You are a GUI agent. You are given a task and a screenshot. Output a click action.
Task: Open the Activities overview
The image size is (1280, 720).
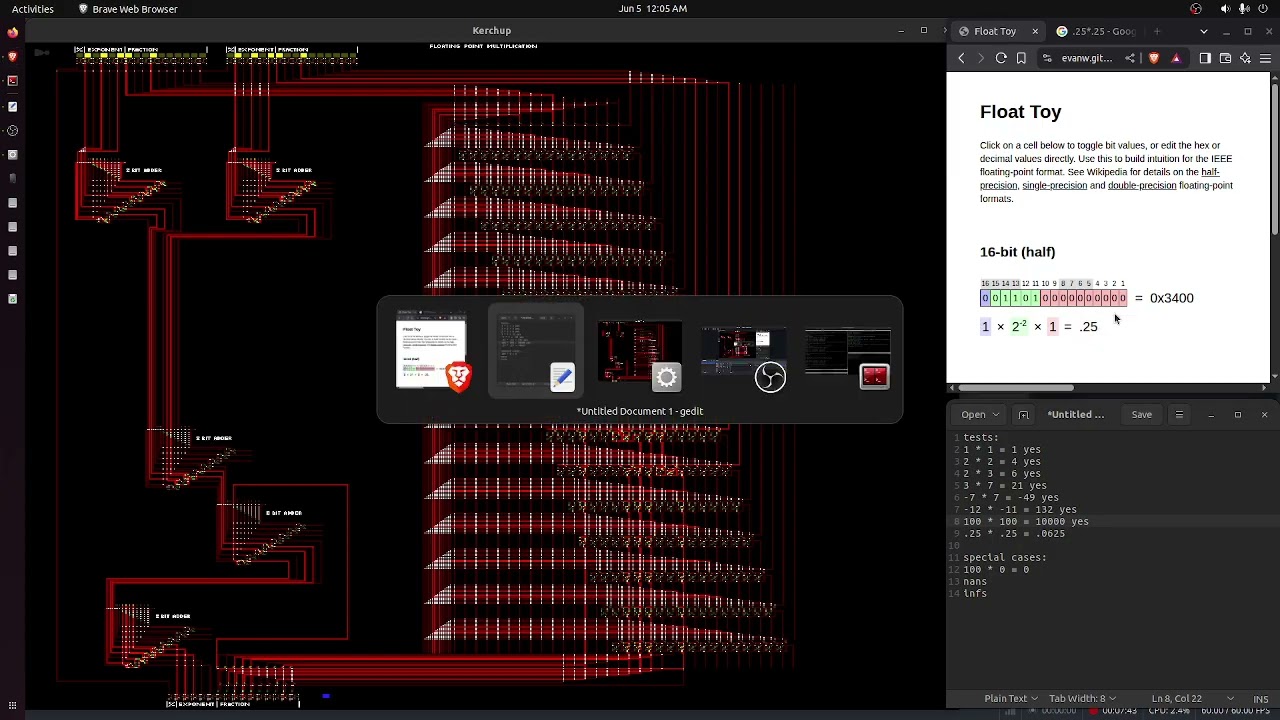coord(33,9)
